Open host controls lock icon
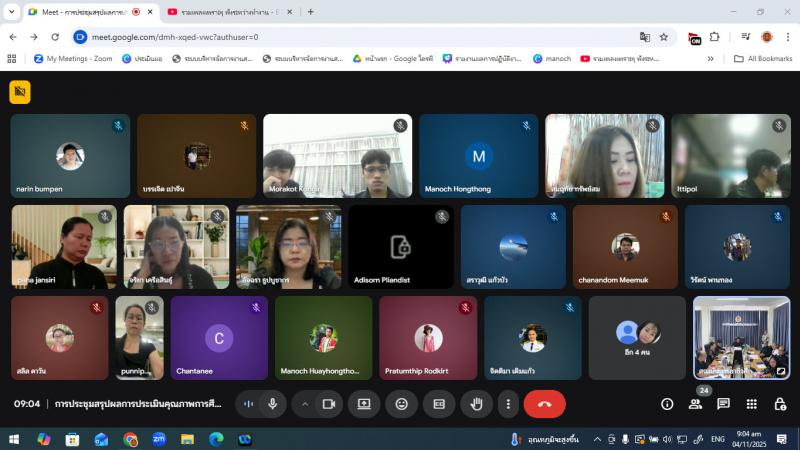800x450 pixels. (x=780, y=404)
